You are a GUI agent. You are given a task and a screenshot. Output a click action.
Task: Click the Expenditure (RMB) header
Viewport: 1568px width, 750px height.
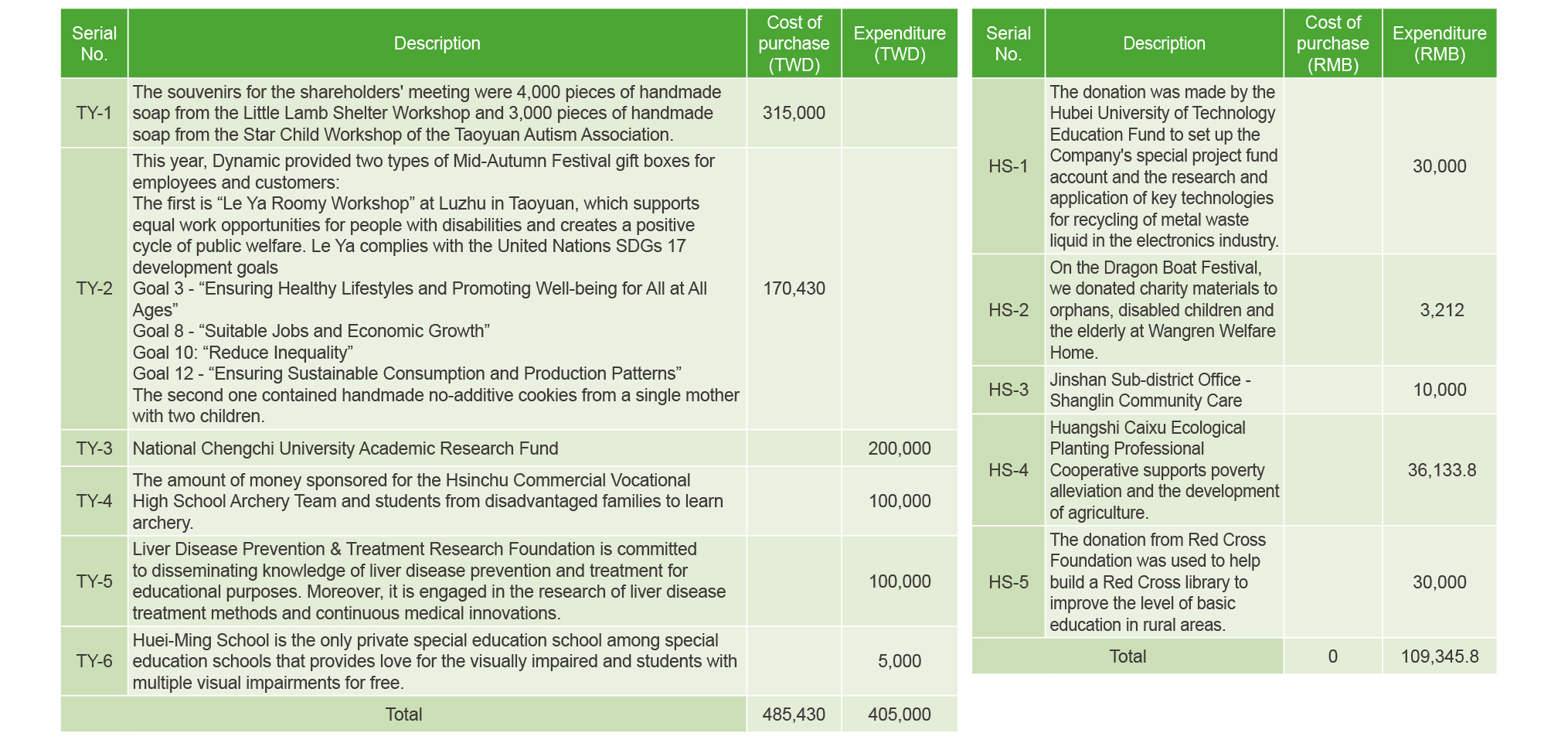1440,43
